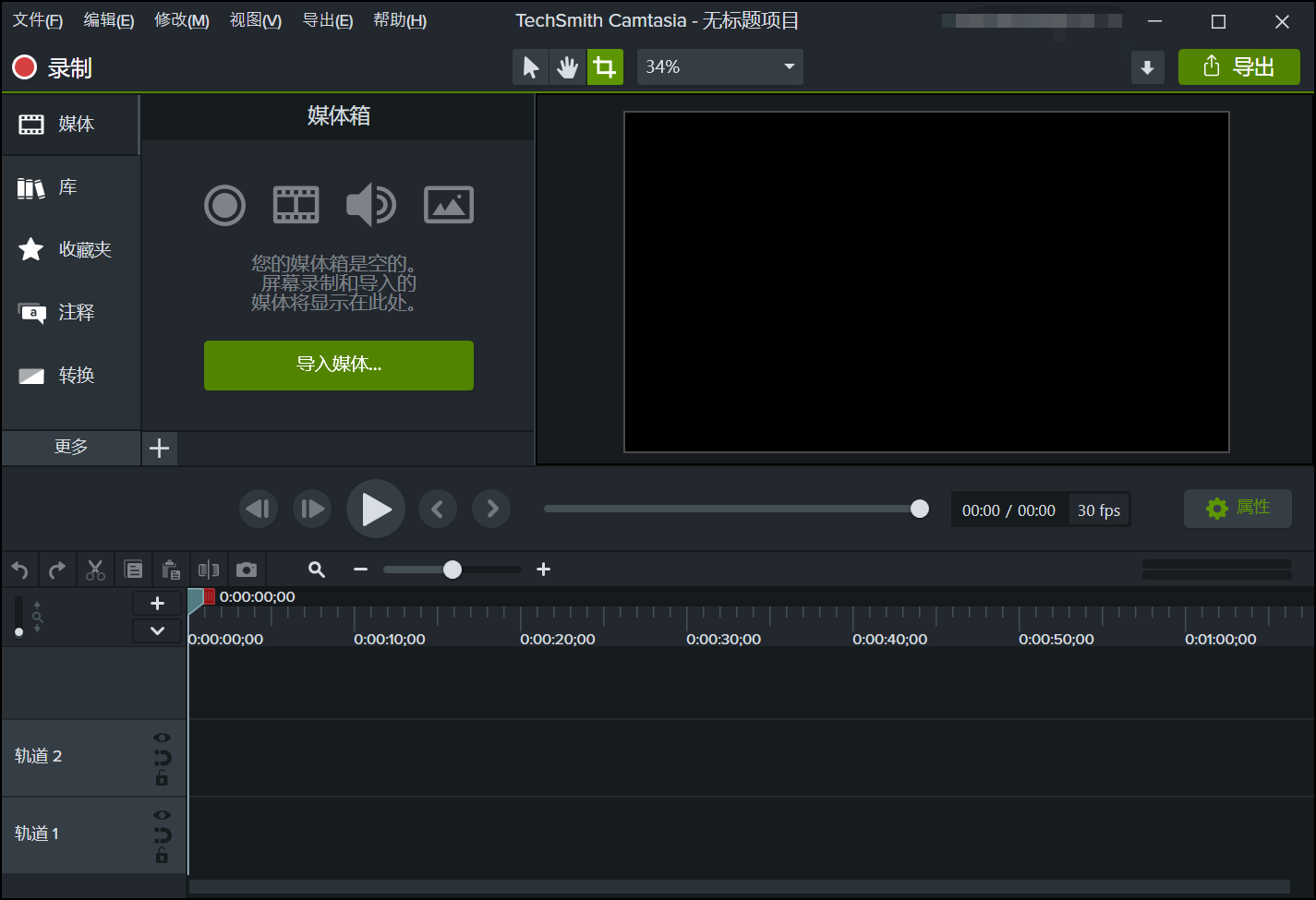Click the 30 fps frame rate label
Image resolution: width=1316 pixels, height=900 pixels.
click(x=1099, y=510)
